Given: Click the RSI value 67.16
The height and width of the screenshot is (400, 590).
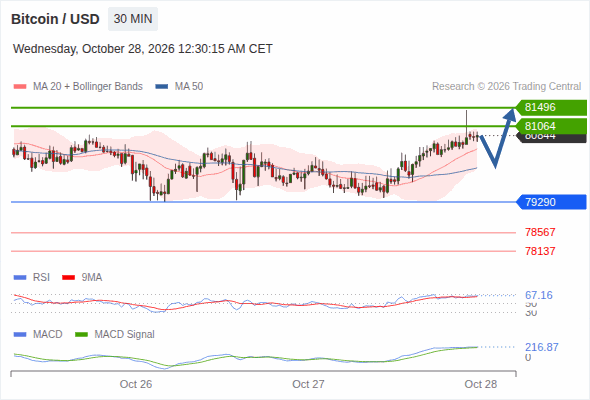Looking at the screenshot, I should coord(539,295).
